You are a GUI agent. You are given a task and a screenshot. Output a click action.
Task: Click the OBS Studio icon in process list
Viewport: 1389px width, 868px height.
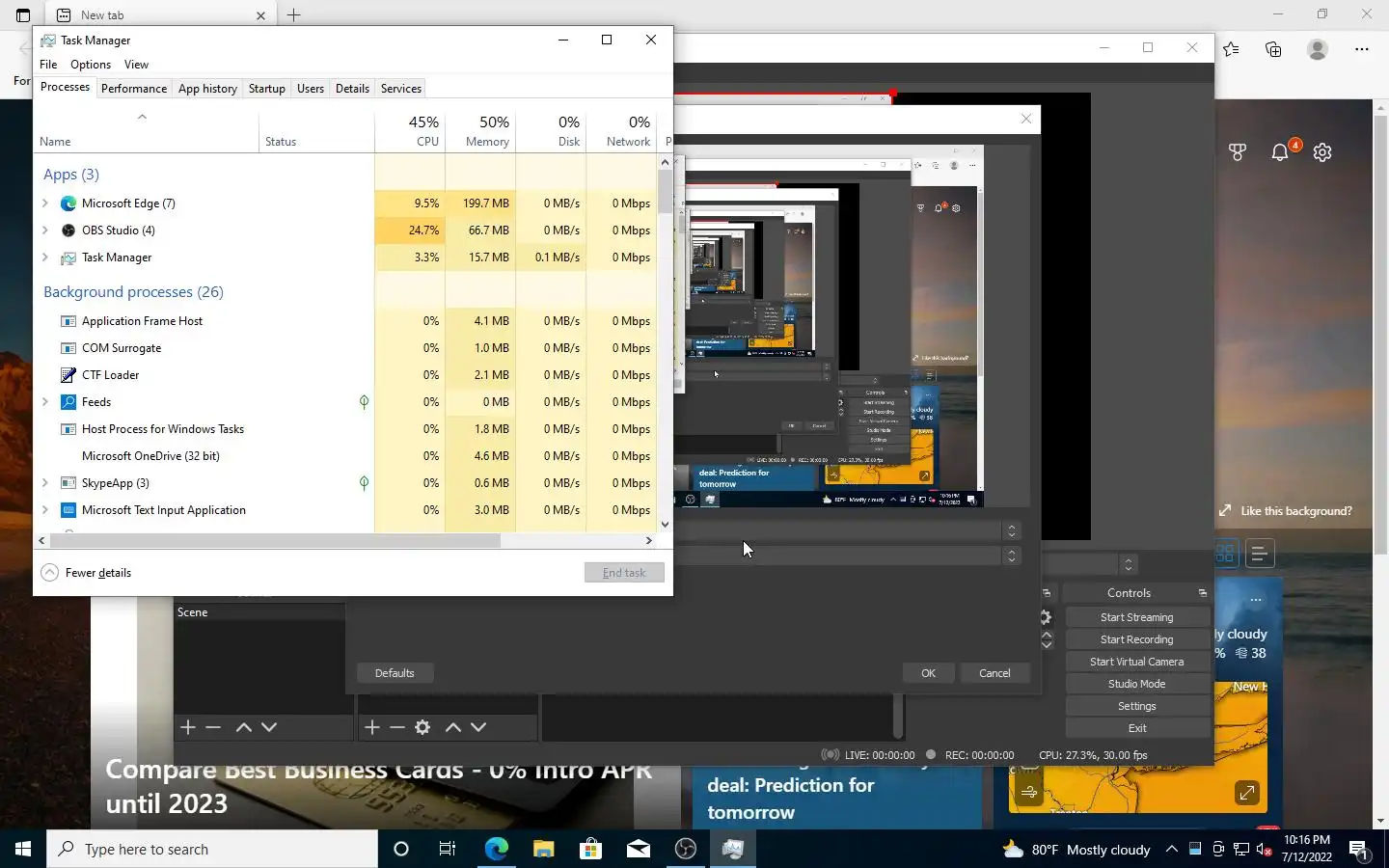click(x=68, y=231)
